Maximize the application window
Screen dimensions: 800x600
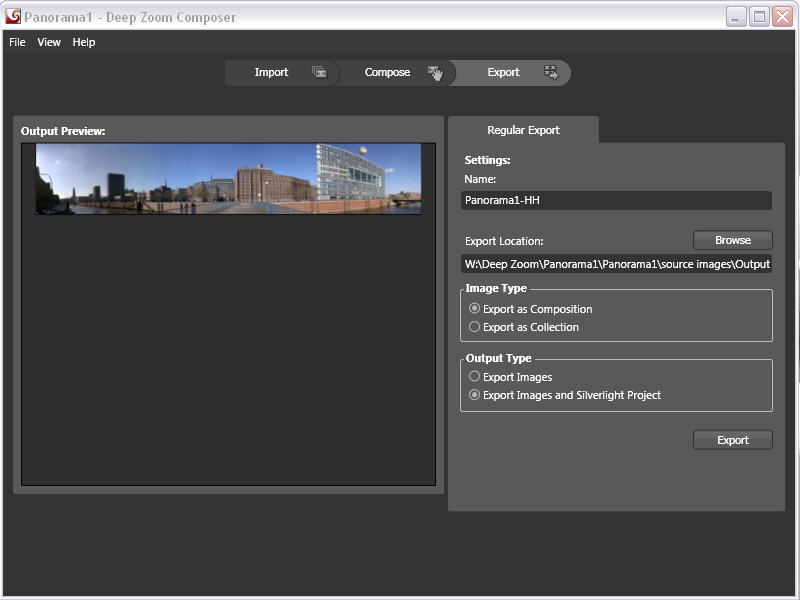coord(759,16)
